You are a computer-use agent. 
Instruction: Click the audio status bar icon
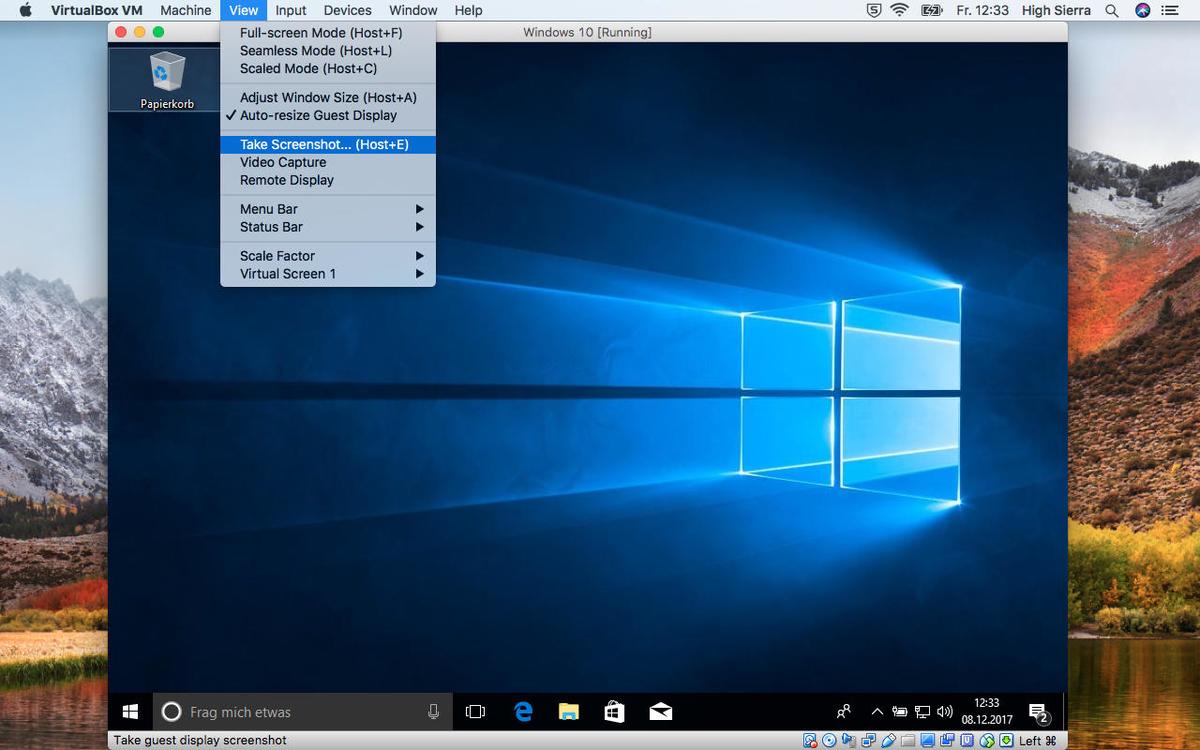[848, 741]
